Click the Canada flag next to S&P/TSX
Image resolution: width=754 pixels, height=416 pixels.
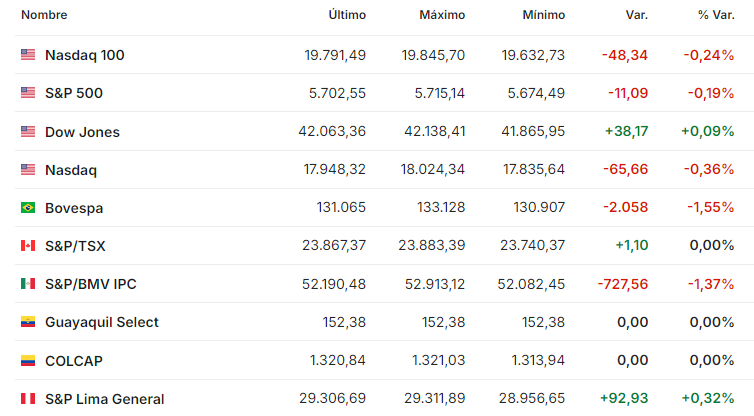click(x=28, y=246)
